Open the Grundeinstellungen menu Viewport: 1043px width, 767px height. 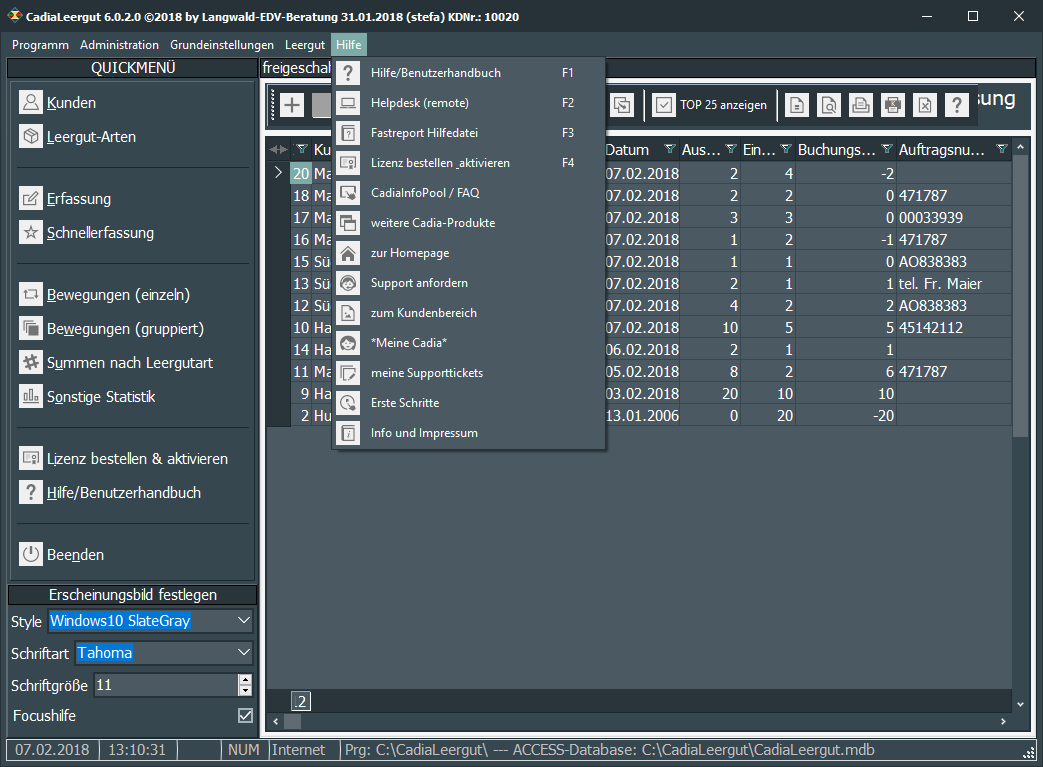pyautogui.click(x=221, y=45)
